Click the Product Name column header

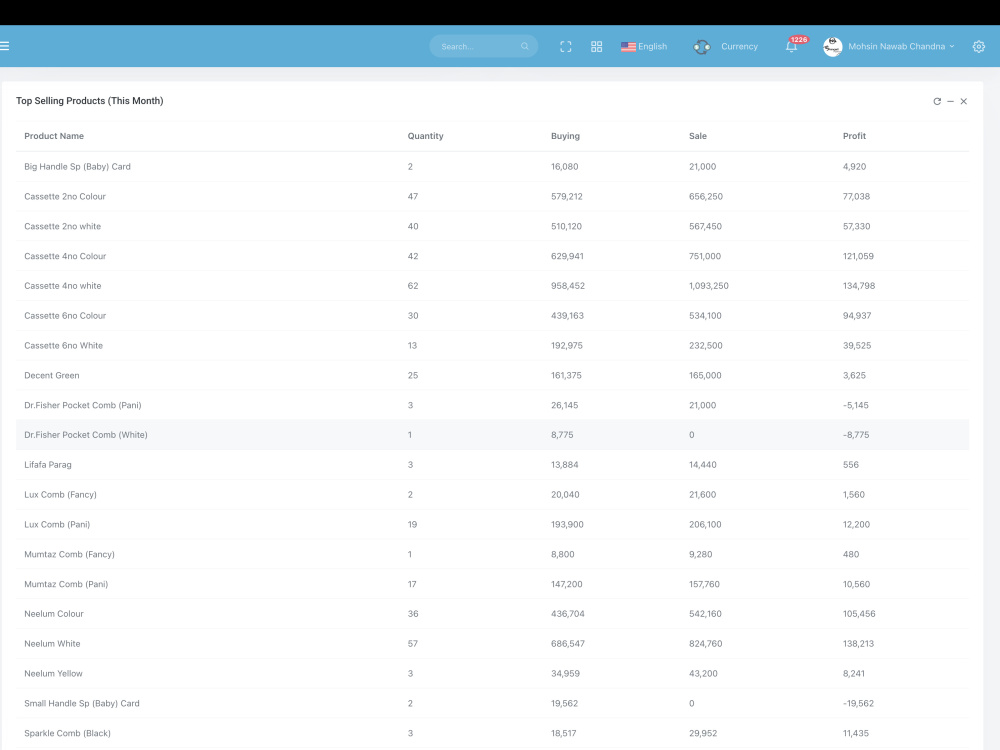[54, 136]
